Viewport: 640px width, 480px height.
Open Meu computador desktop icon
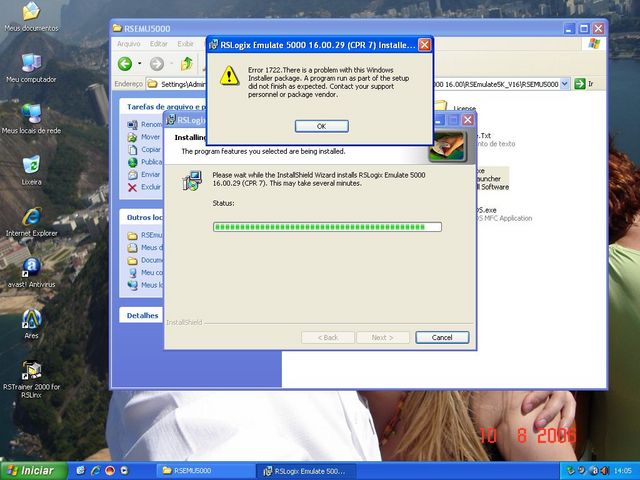click(x=31, y=68)
